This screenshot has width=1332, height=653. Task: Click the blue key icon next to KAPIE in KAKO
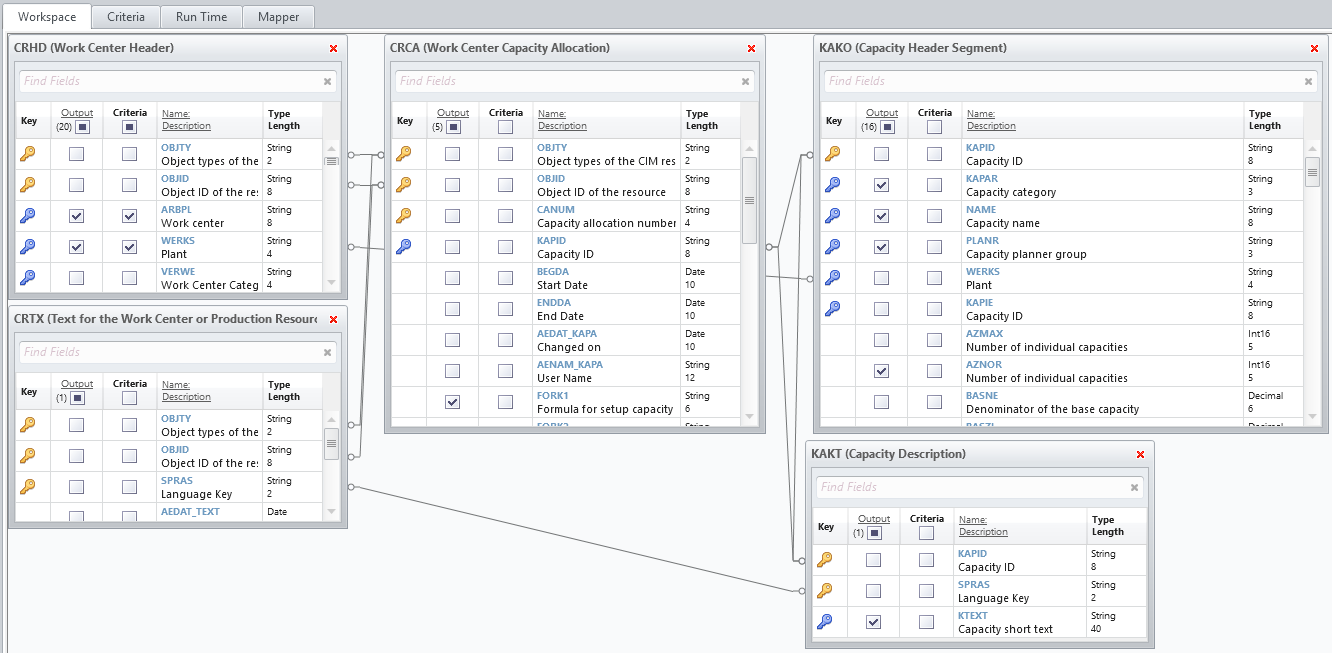point(835,308)
